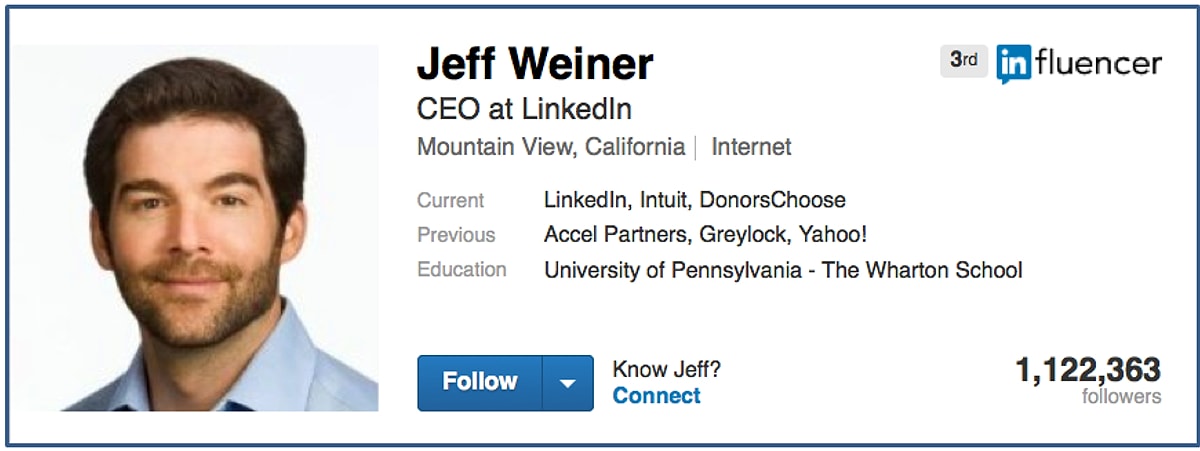This screenshot has width=1200, height=451.
Task: Open DonorsChoose in the Current row
Action: click(x=772, y=200)
